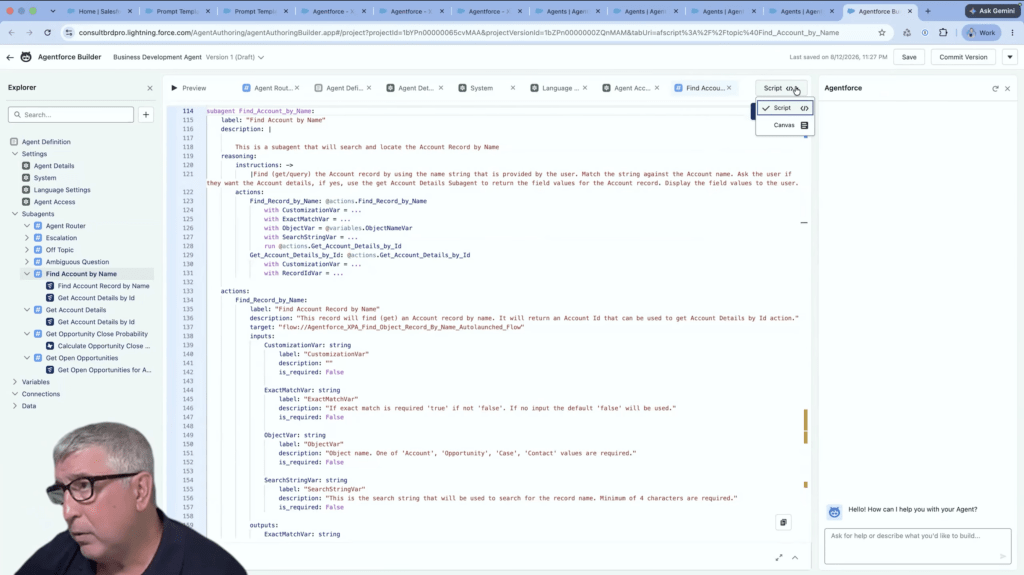Click the Save button

coord(908,58)
